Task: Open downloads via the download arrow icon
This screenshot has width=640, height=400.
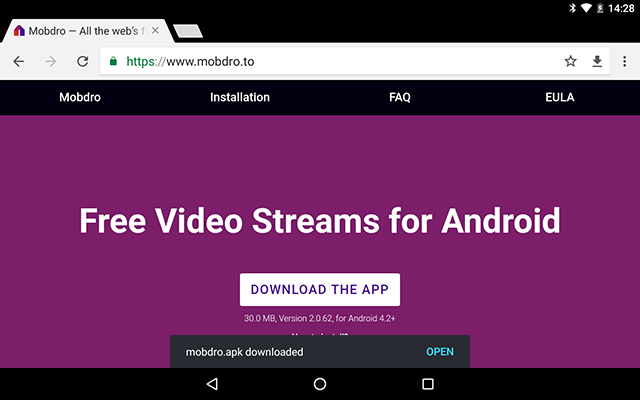Action: 597,61
